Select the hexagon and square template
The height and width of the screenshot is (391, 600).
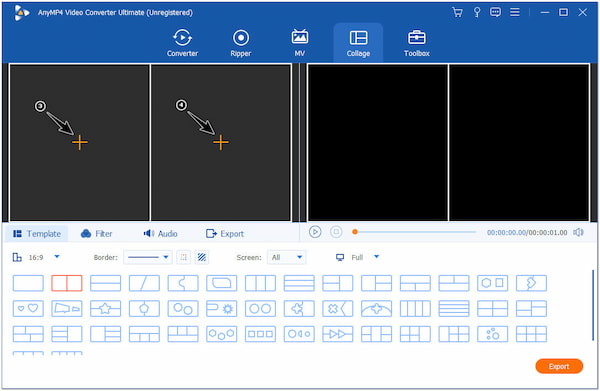point(492,283)
